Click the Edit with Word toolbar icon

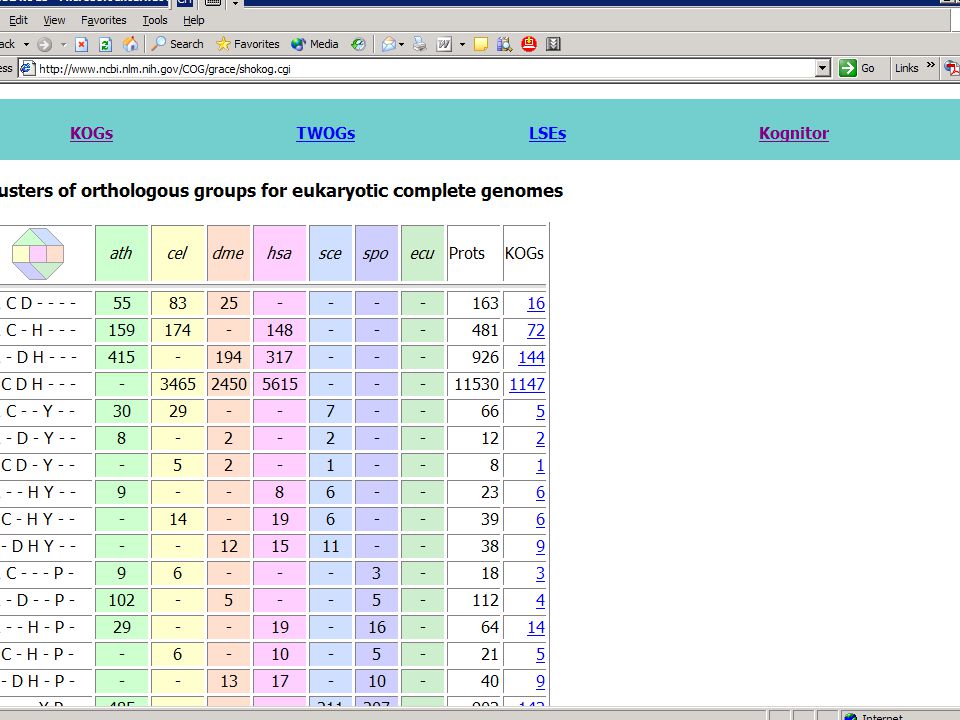[444, 44]
